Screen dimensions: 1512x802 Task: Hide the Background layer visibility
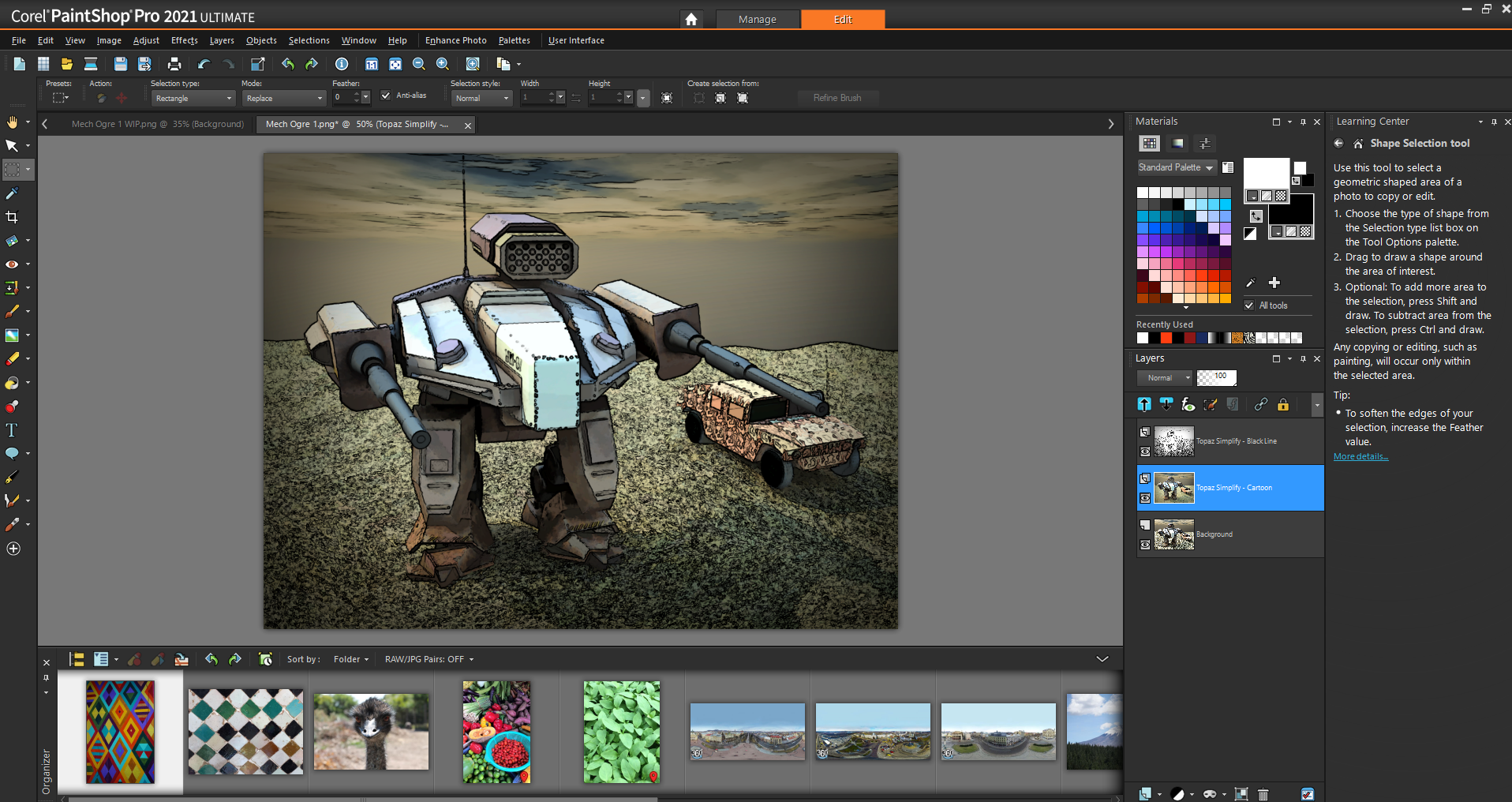[x=1145, y=545]
